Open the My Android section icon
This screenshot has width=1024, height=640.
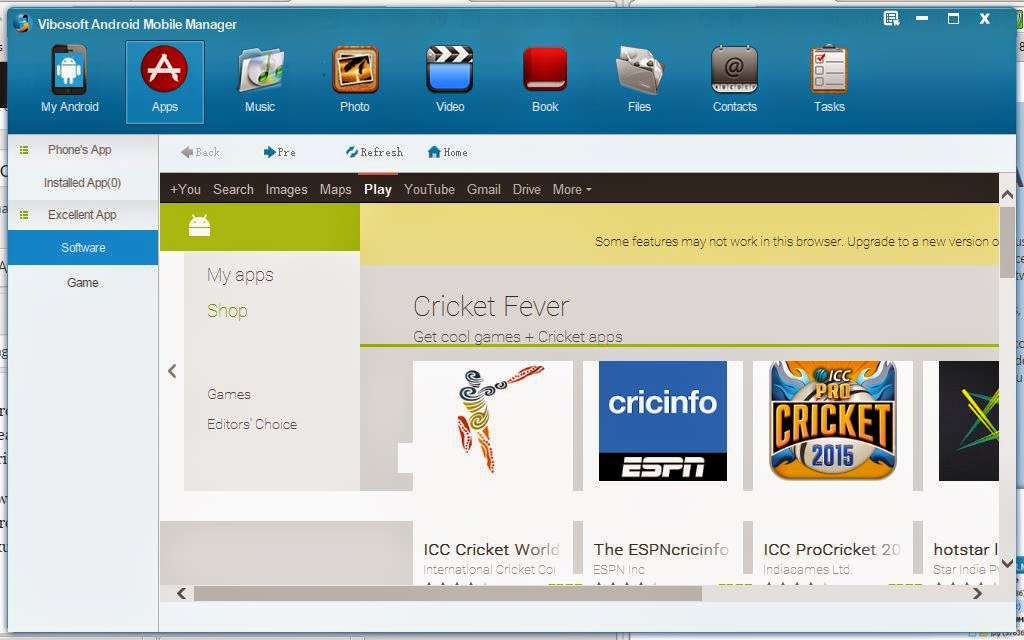(69, 69)
